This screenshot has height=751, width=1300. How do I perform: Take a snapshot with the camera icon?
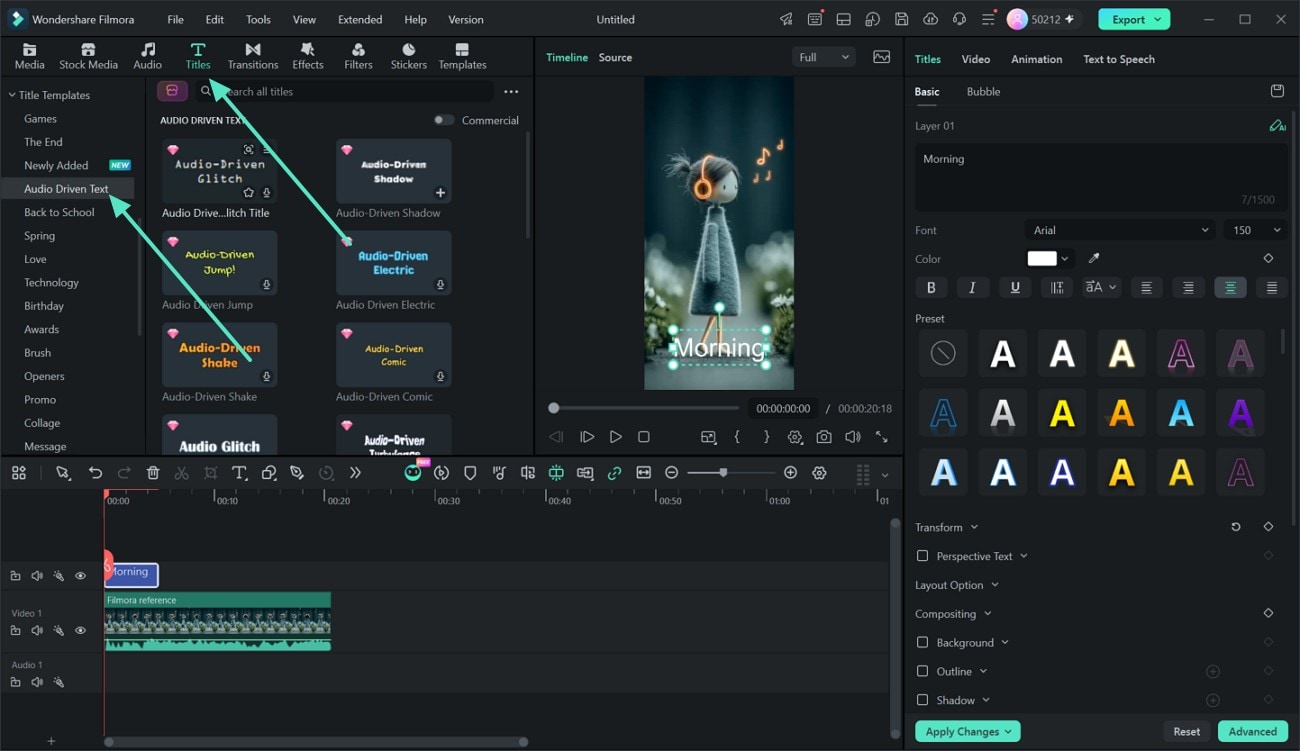pyautogui.click(x=824, y=437)
